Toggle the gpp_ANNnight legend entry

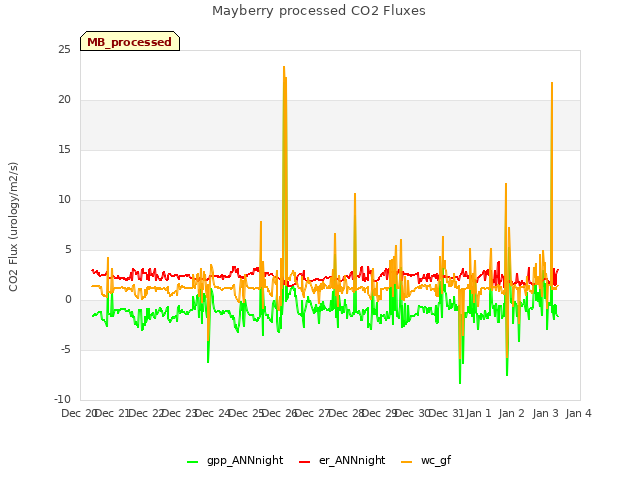coord(235,460)
